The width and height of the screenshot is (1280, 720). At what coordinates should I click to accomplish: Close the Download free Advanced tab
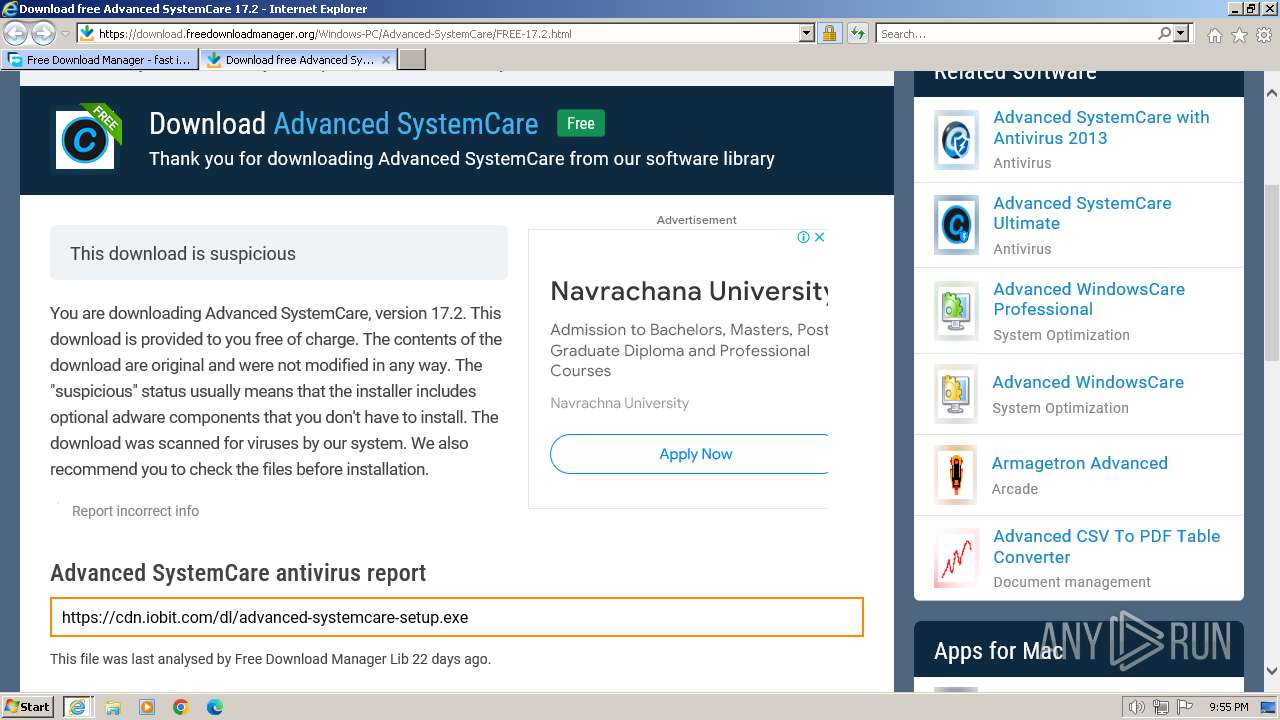(x=386, y=60)
